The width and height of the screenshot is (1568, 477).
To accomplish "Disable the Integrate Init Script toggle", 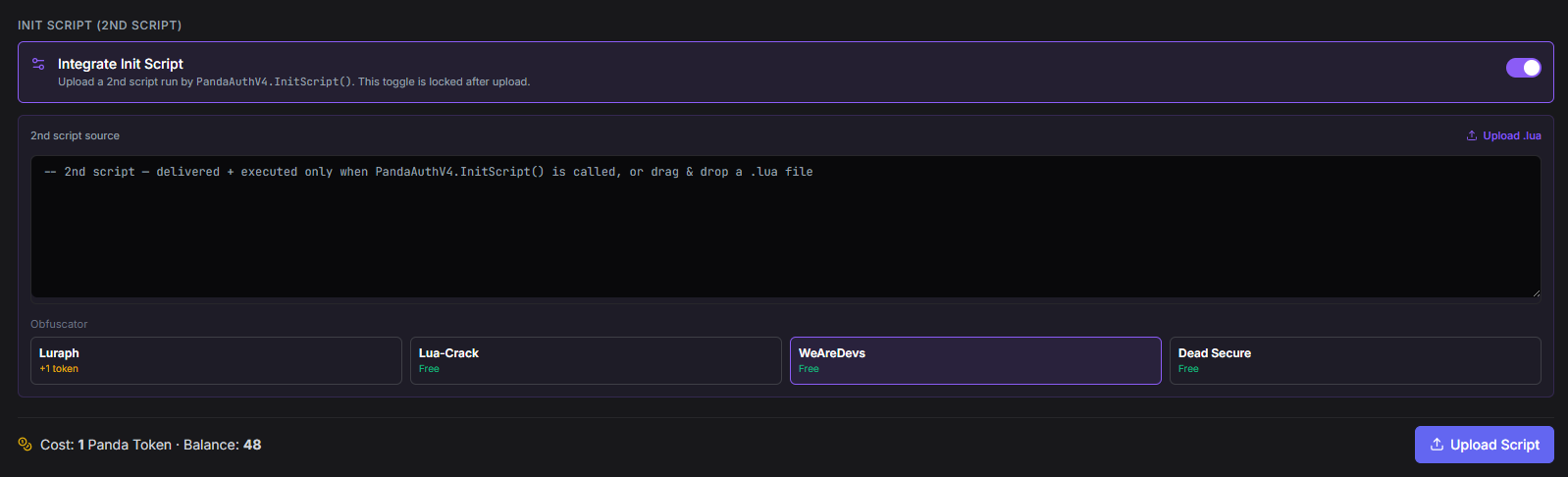I will pyautogui.click(x=1523, y=68).
